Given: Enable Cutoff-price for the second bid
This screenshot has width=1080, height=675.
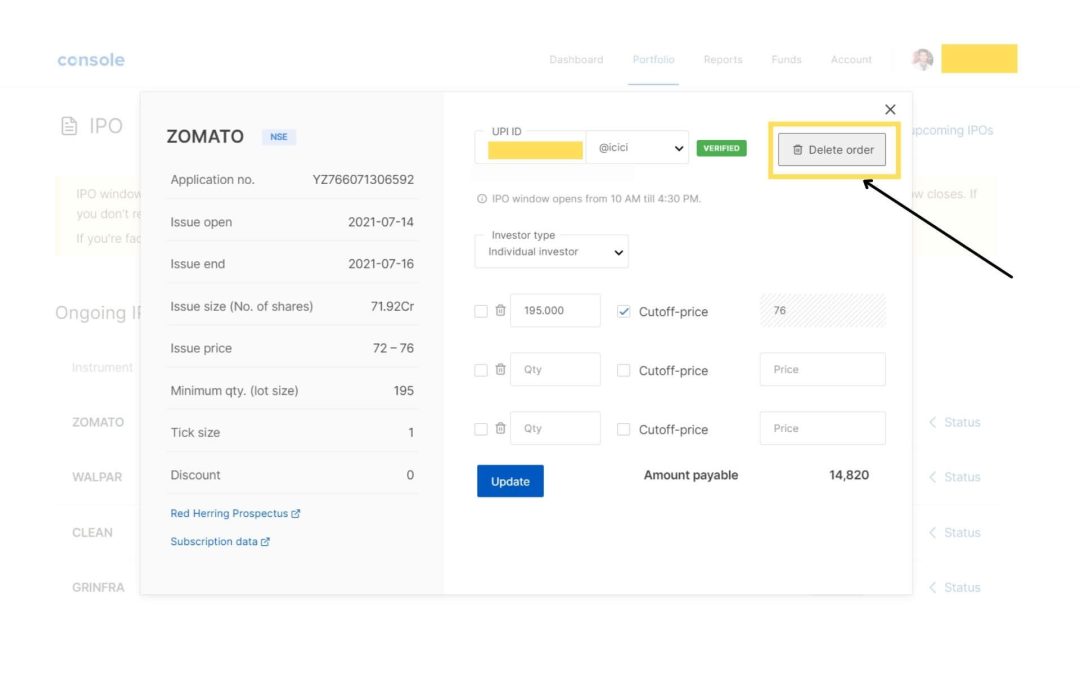Looking at the screenshot, I should click(x=623, y=371).
